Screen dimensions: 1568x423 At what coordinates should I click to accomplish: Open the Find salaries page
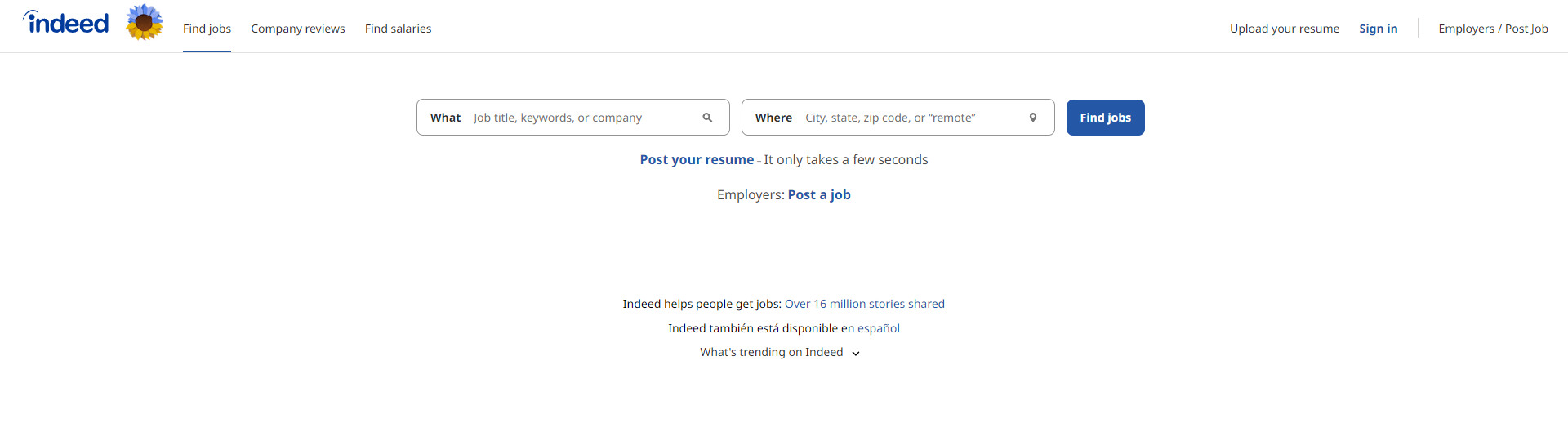(398, 29)
